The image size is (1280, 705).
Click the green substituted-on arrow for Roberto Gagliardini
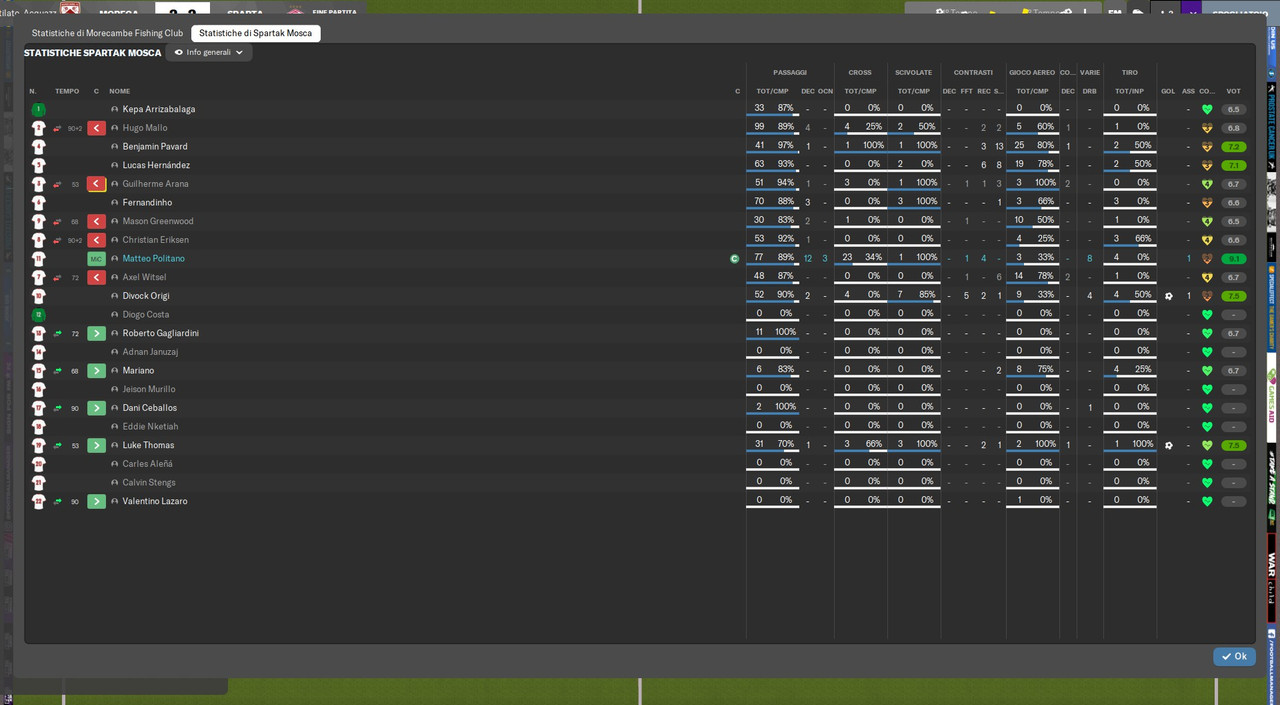(x=96, y=333)
